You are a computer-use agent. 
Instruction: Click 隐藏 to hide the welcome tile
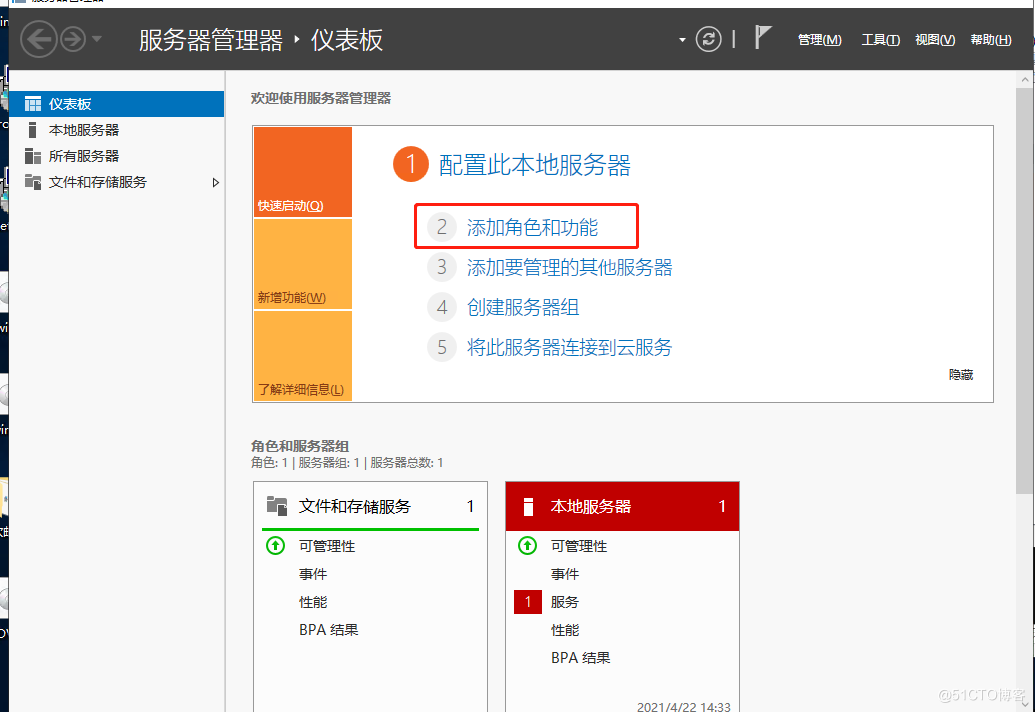(961, 375)
